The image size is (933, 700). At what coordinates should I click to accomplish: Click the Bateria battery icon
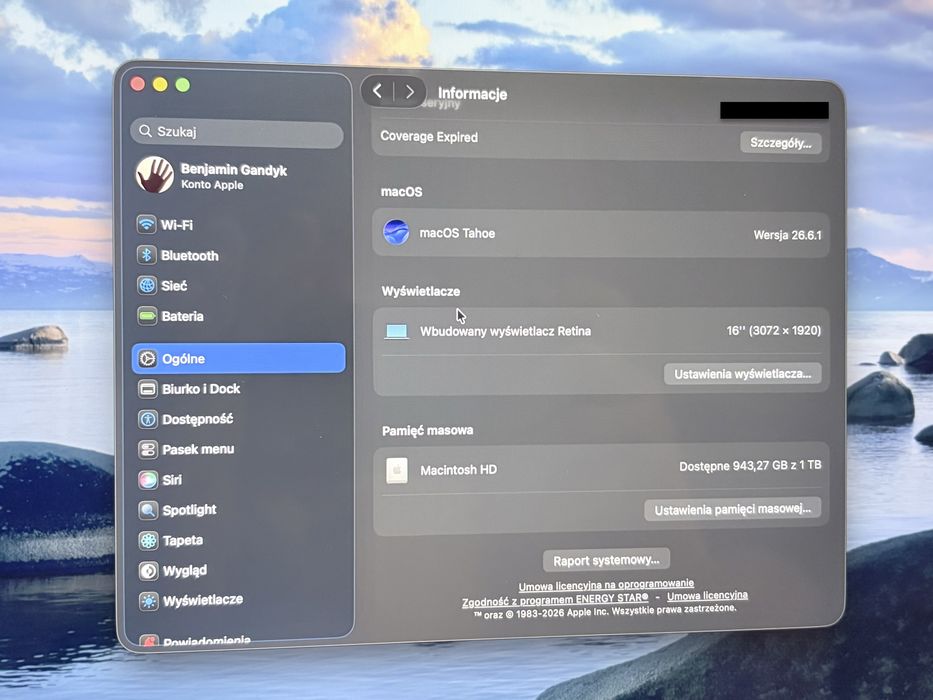(147, 316)
